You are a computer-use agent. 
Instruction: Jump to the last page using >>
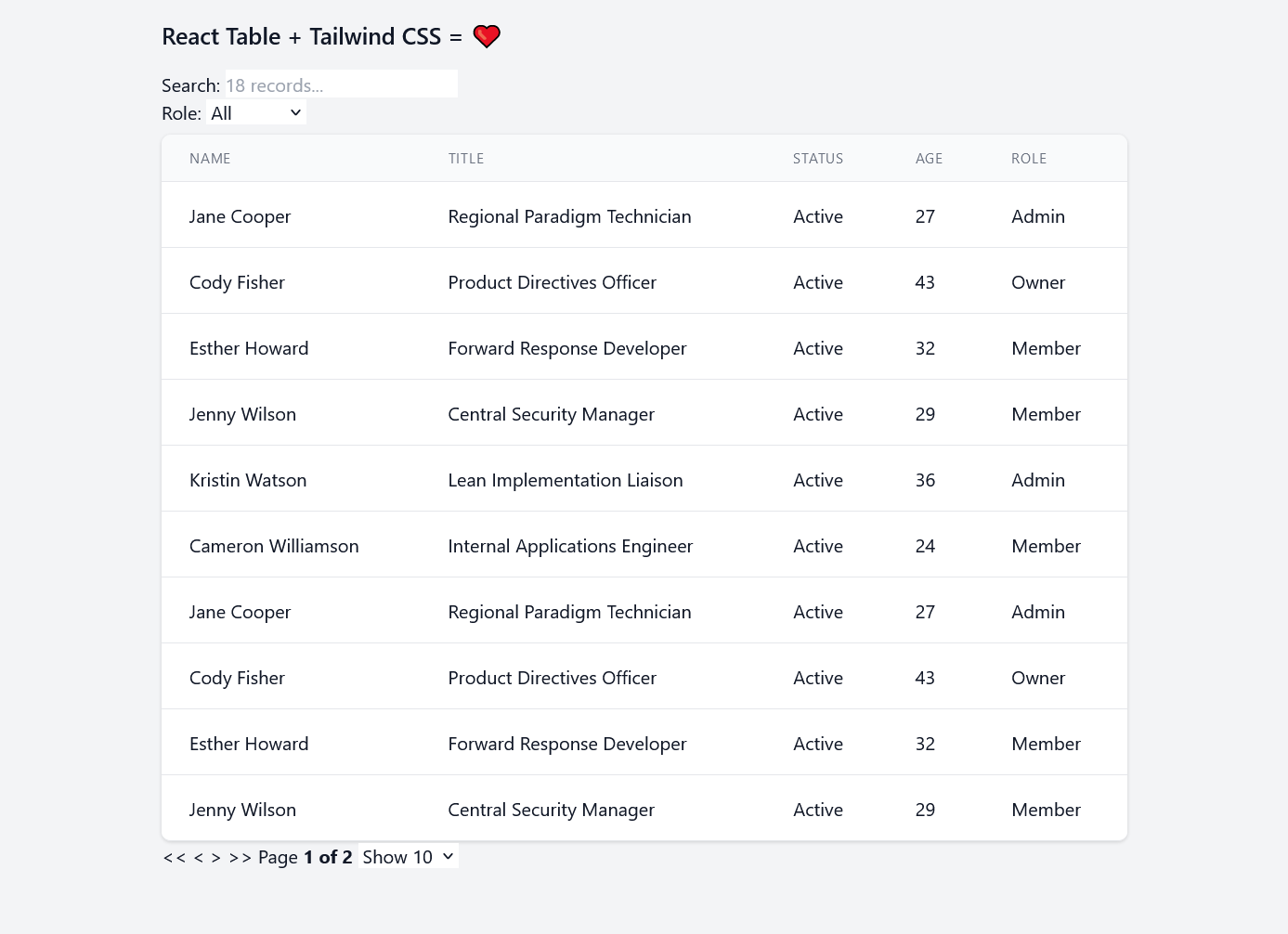coord(240,857)
